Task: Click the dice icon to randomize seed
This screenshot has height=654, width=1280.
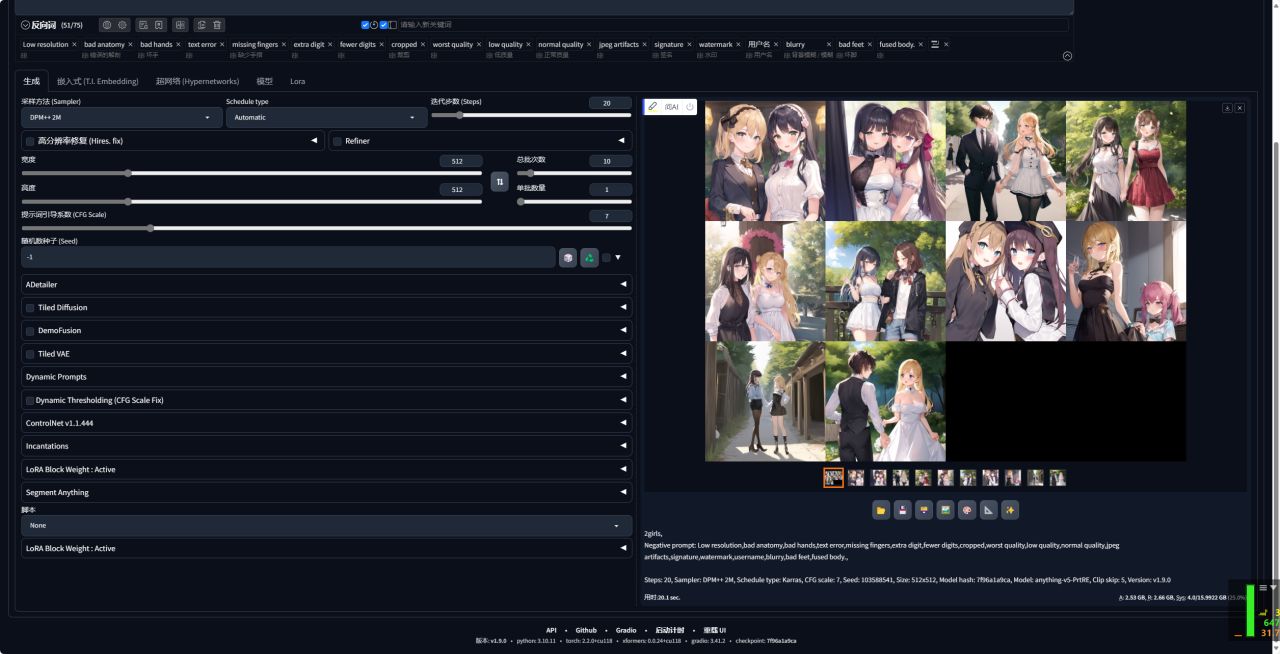Action: (568, 257)
